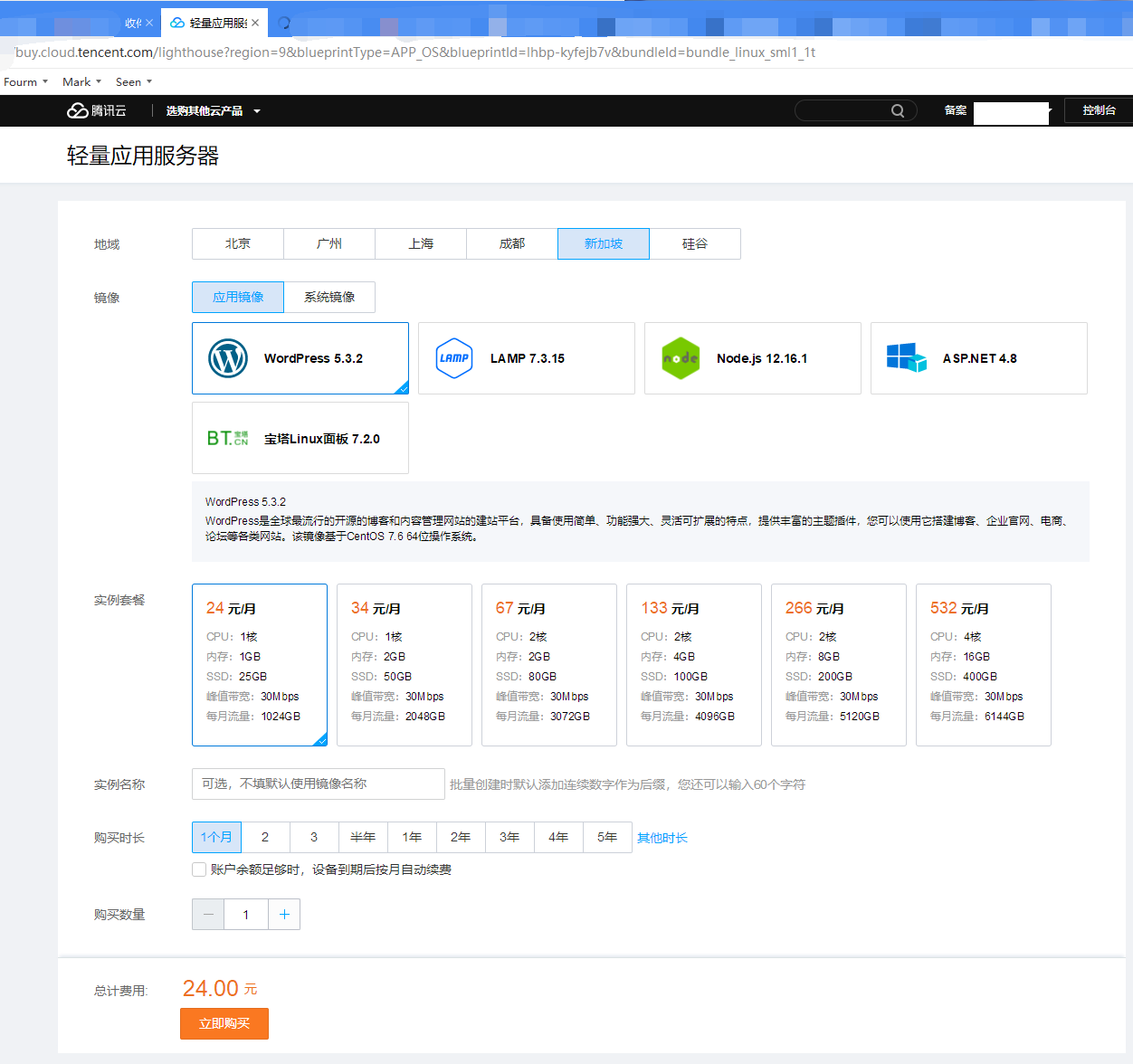
Task: Click the instance name input field
Action: (x=319, y=784)
